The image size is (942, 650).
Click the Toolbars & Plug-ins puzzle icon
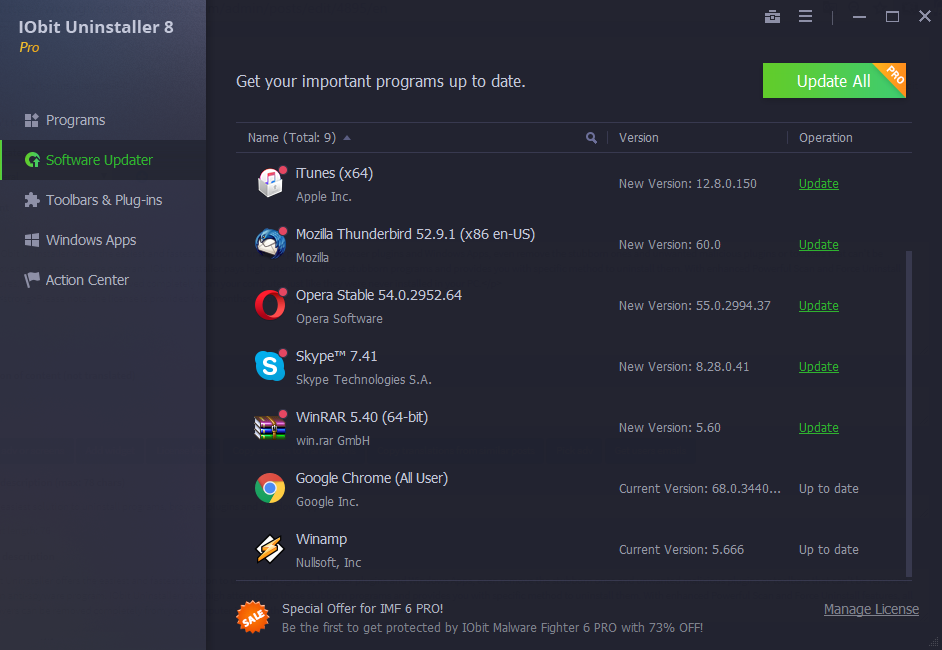[x=31, y=200]
